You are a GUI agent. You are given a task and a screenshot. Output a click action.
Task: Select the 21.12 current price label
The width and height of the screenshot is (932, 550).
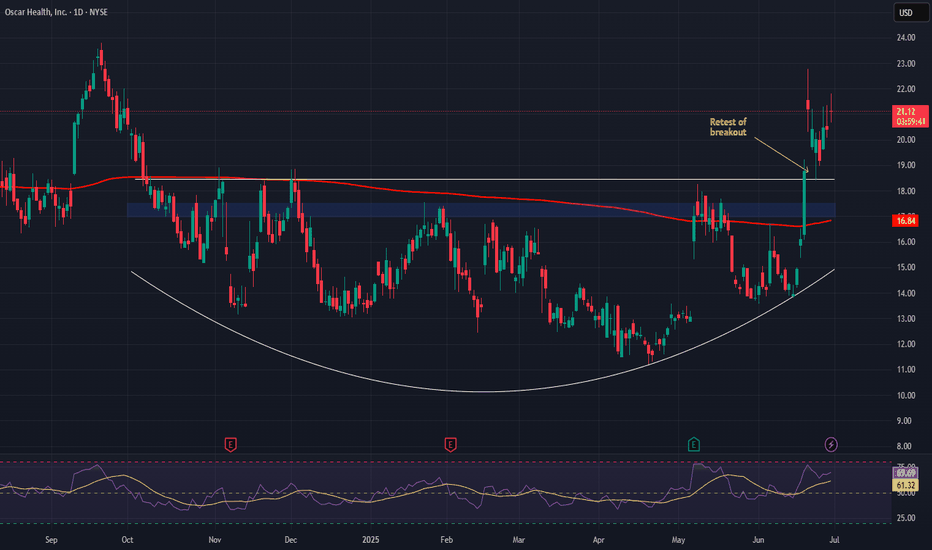tap(910, 117)
